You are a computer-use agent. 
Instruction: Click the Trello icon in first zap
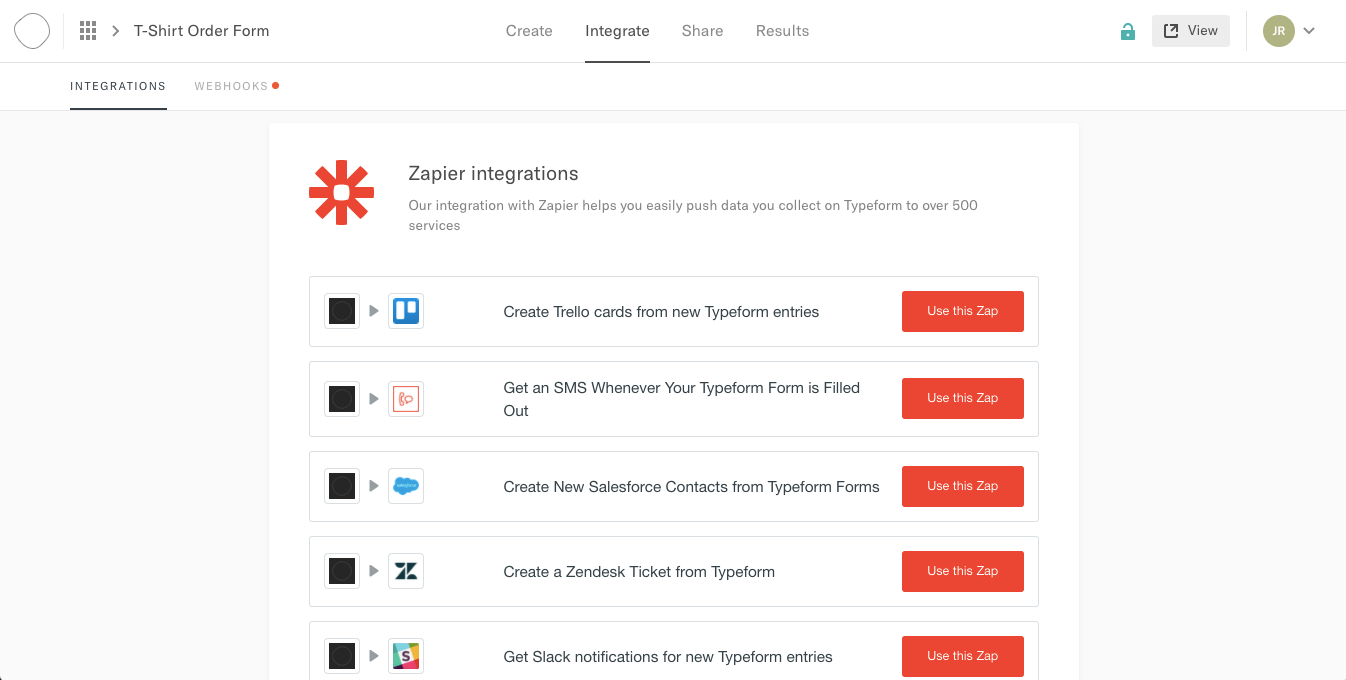(x=406, y=311)
